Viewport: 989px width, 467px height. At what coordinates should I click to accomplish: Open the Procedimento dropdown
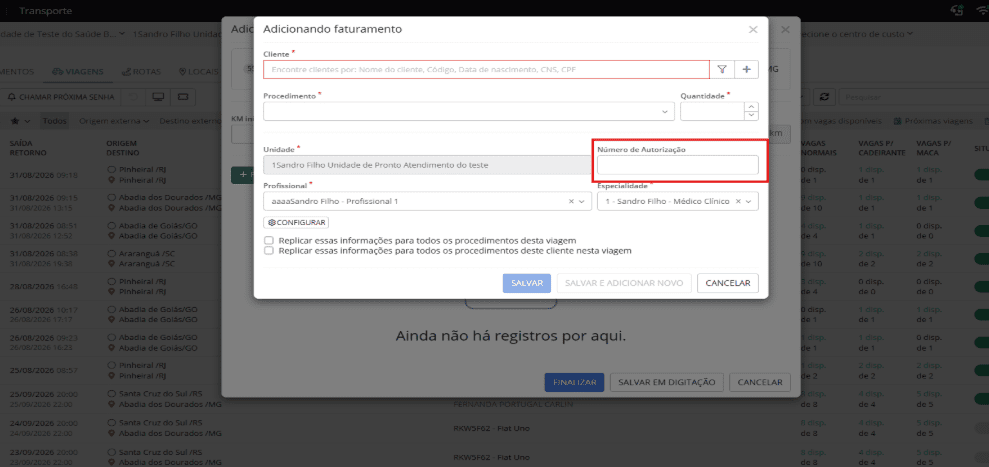pos(469,111)
